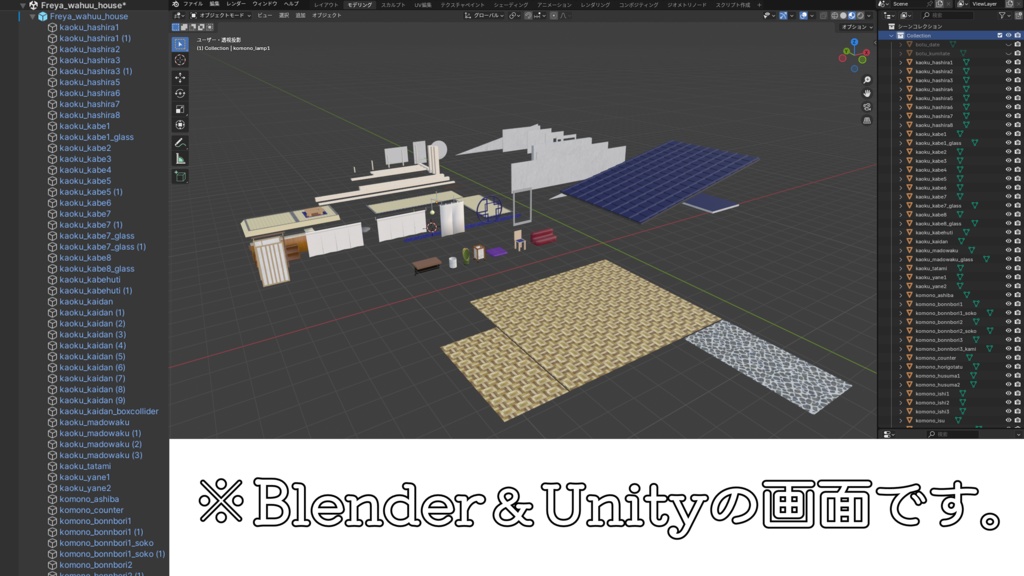Click the Scene Collection icon in outliner
The height and width of the screenshot is (576, 1024).
[x=891, y=26]
